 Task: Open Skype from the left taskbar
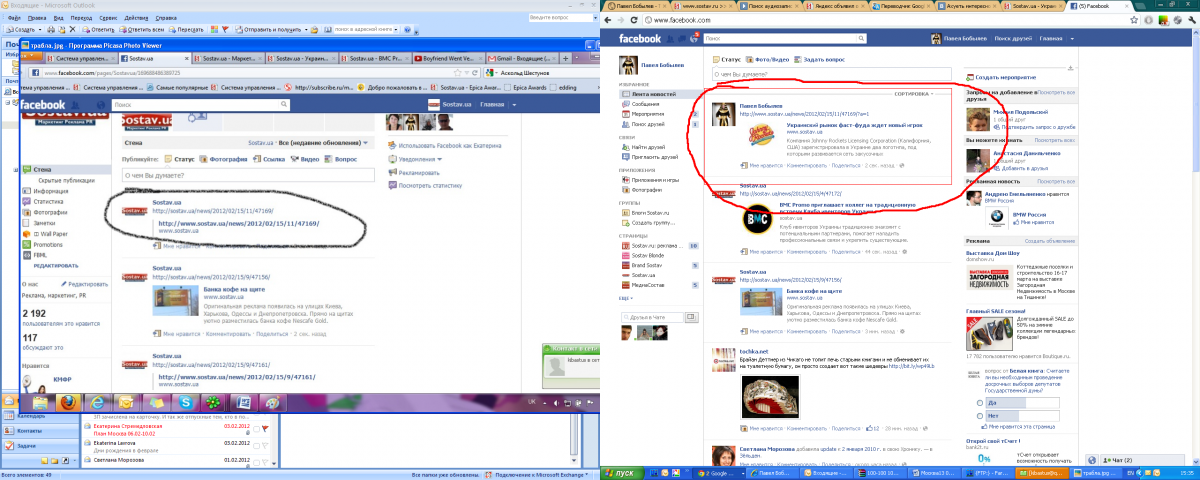185,402
